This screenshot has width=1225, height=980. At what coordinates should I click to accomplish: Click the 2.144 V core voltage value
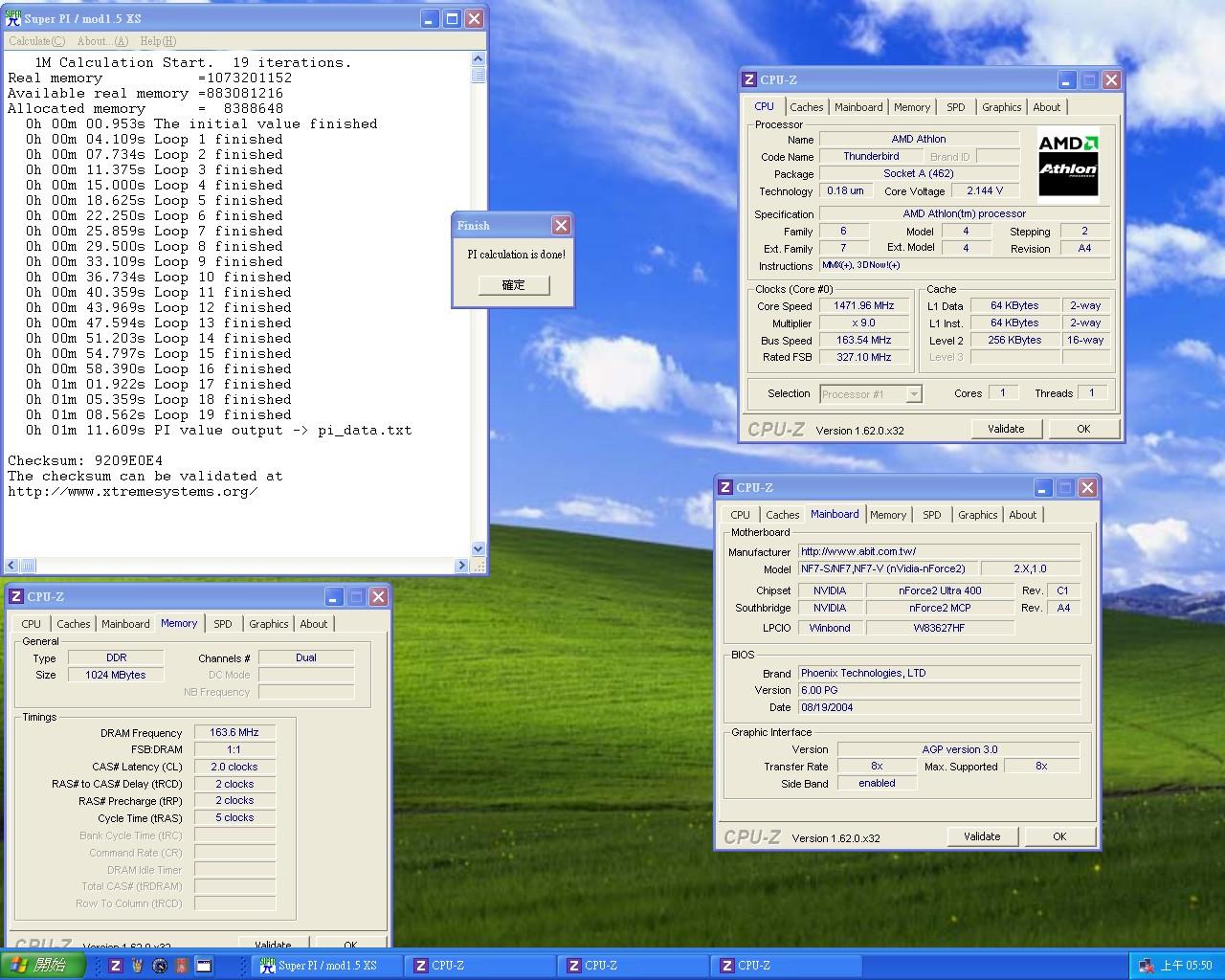[x=985, y=190]
